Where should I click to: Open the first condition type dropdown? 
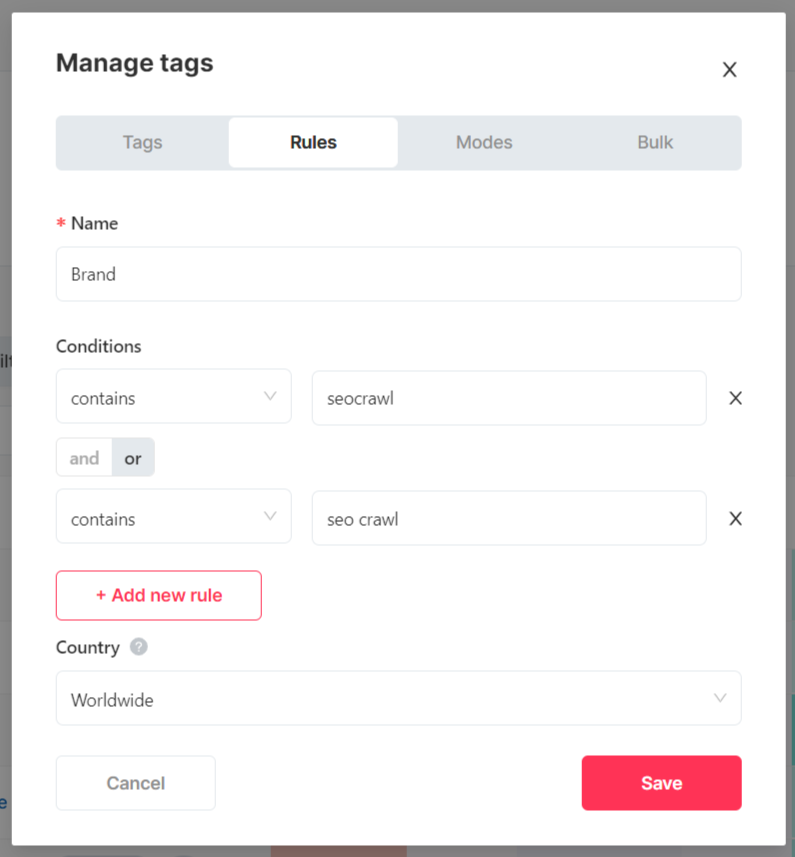(173, 397)
